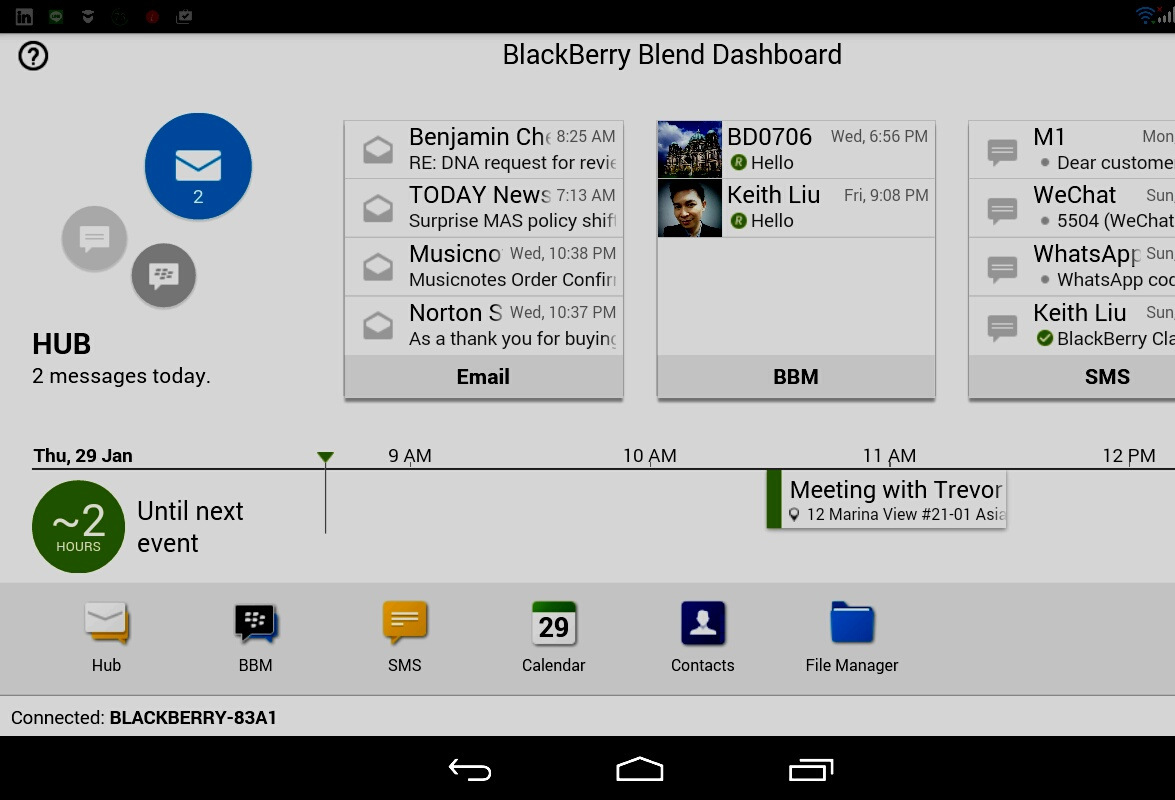Tap the Android back button

[470, 769]
